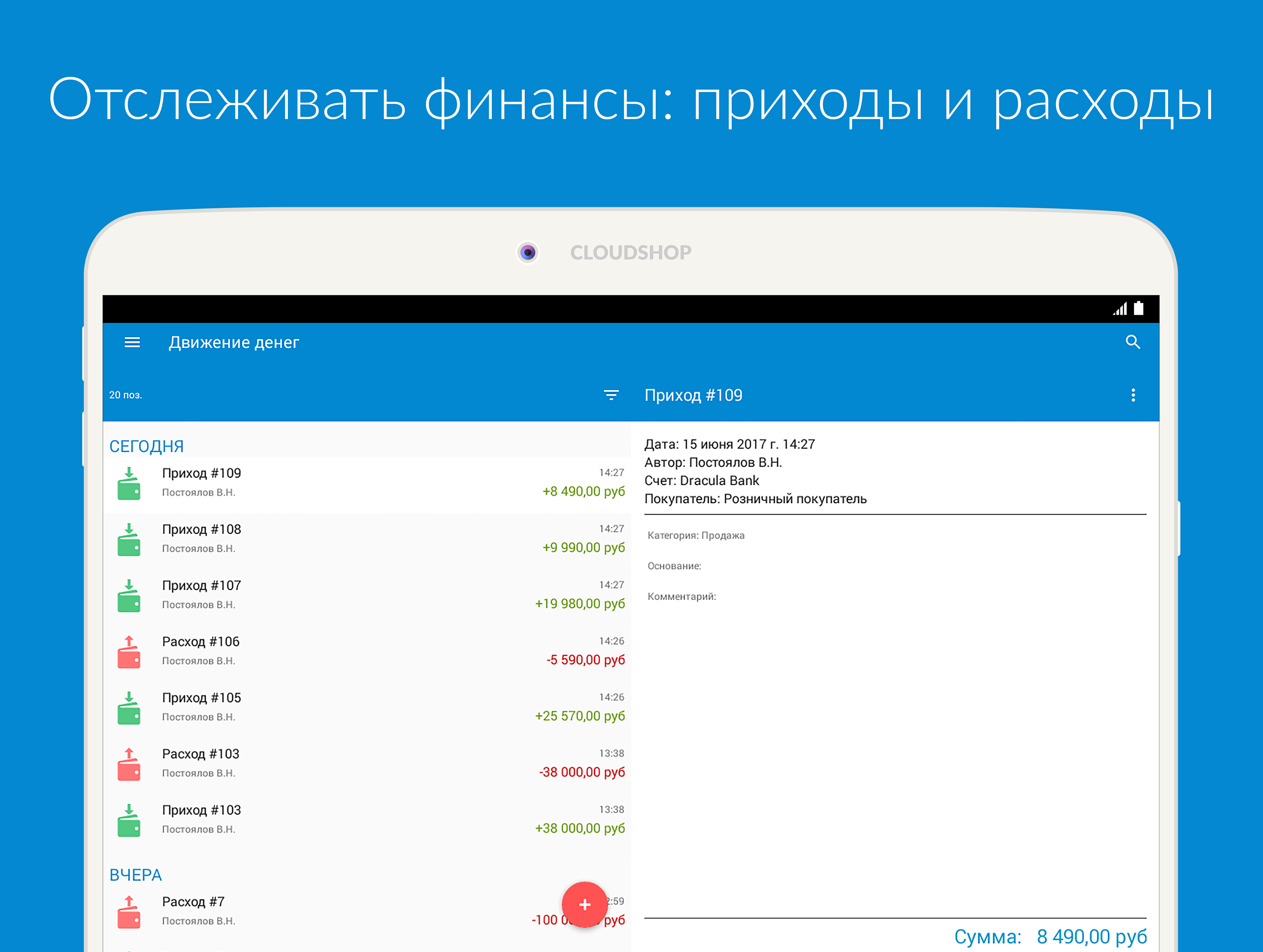
Task: Click the Сумма: 8 490,00 руб total
Action: [x=1050, y=937]
